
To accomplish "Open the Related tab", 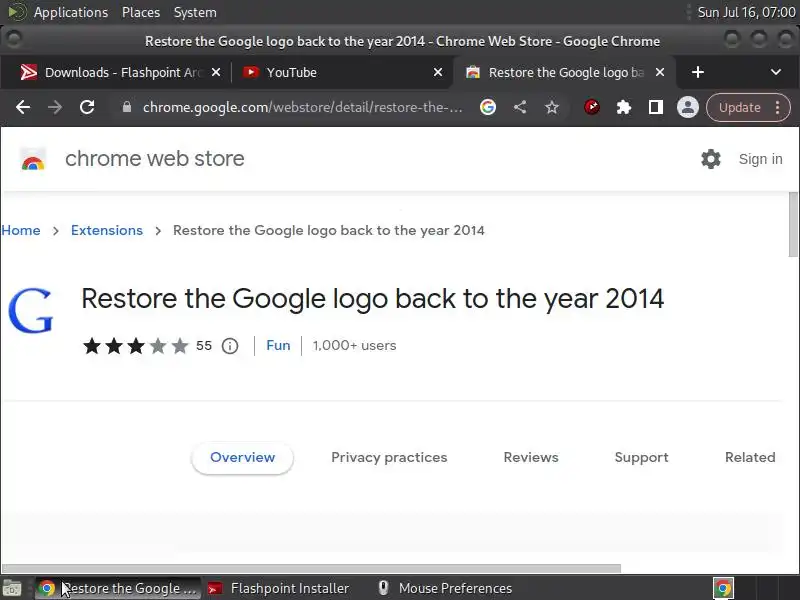I will (x=750, y=458).
